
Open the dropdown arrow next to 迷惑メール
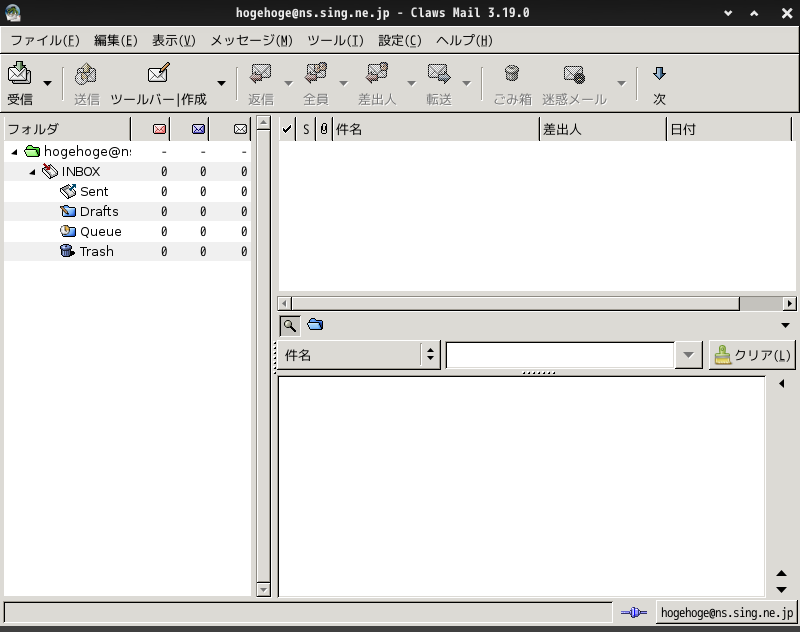coord(621,83)
